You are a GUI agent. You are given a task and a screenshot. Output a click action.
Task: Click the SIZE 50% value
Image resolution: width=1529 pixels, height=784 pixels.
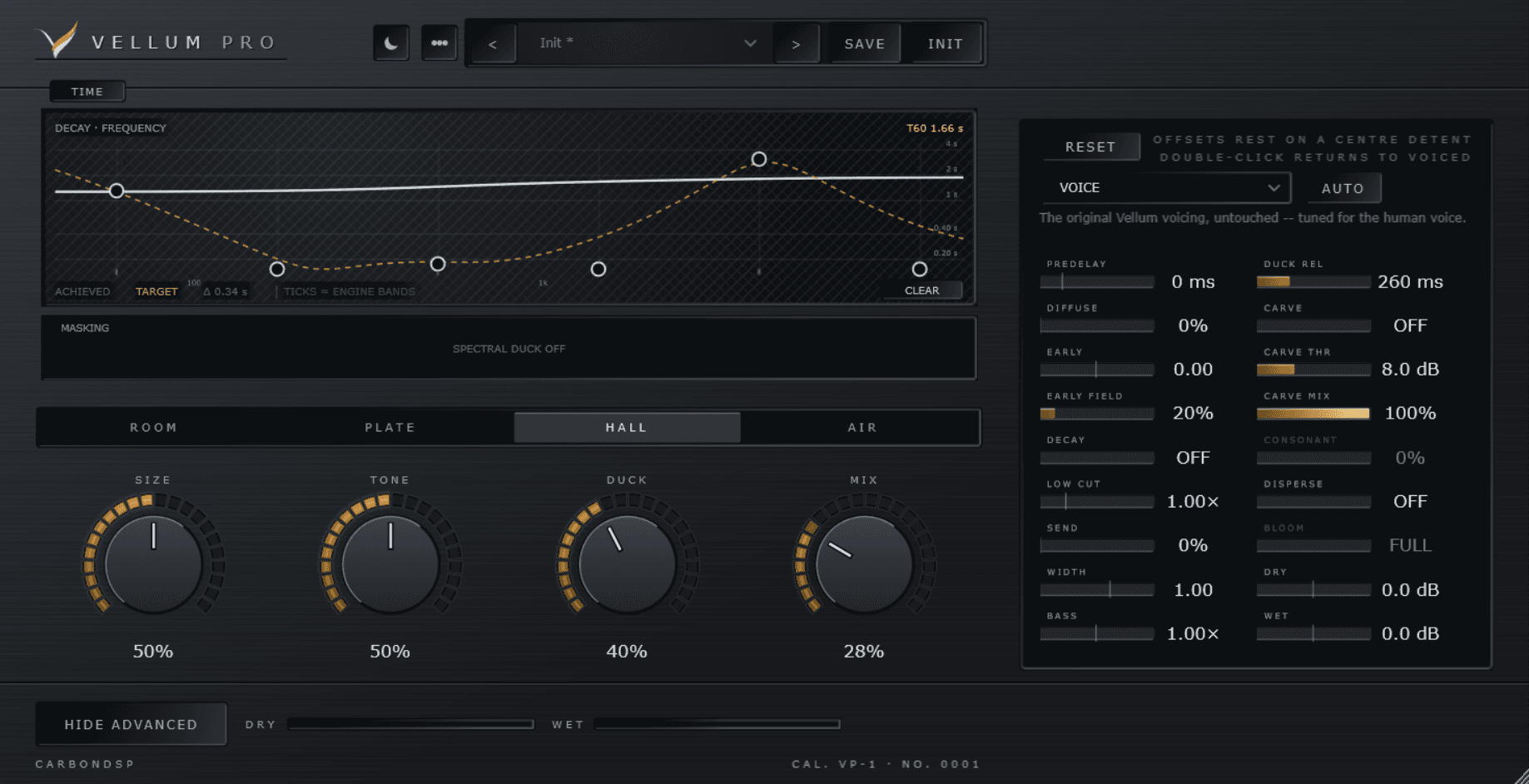pyautogui.click(x=153, y=652)
